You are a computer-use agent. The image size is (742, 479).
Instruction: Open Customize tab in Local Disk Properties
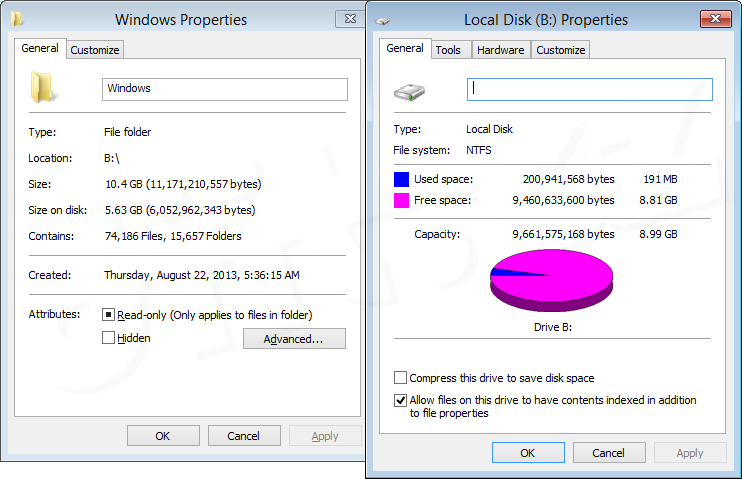pos(561,50)
